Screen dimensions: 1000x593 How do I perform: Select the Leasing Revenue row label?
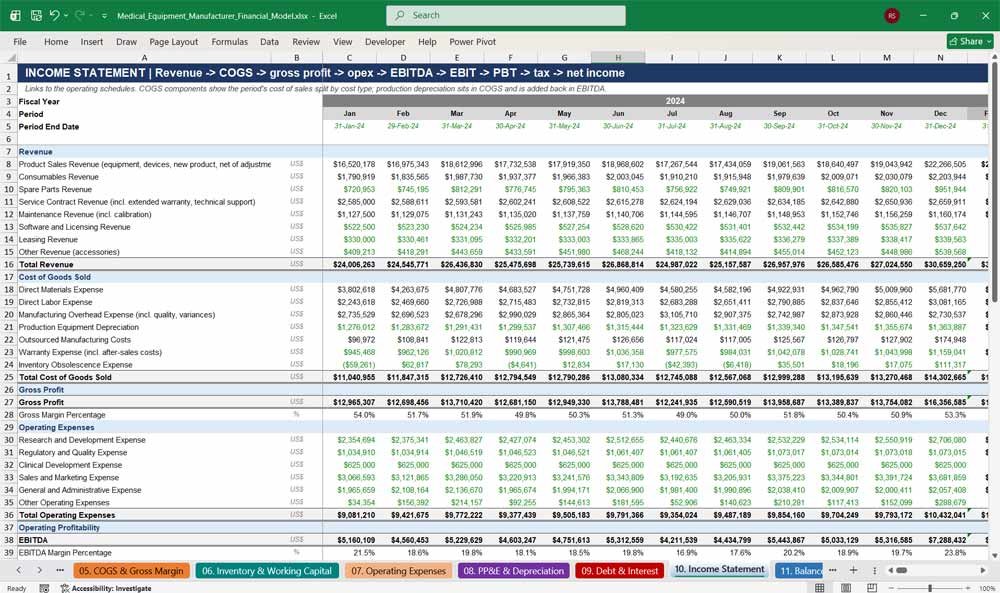(x=144, y=239)
